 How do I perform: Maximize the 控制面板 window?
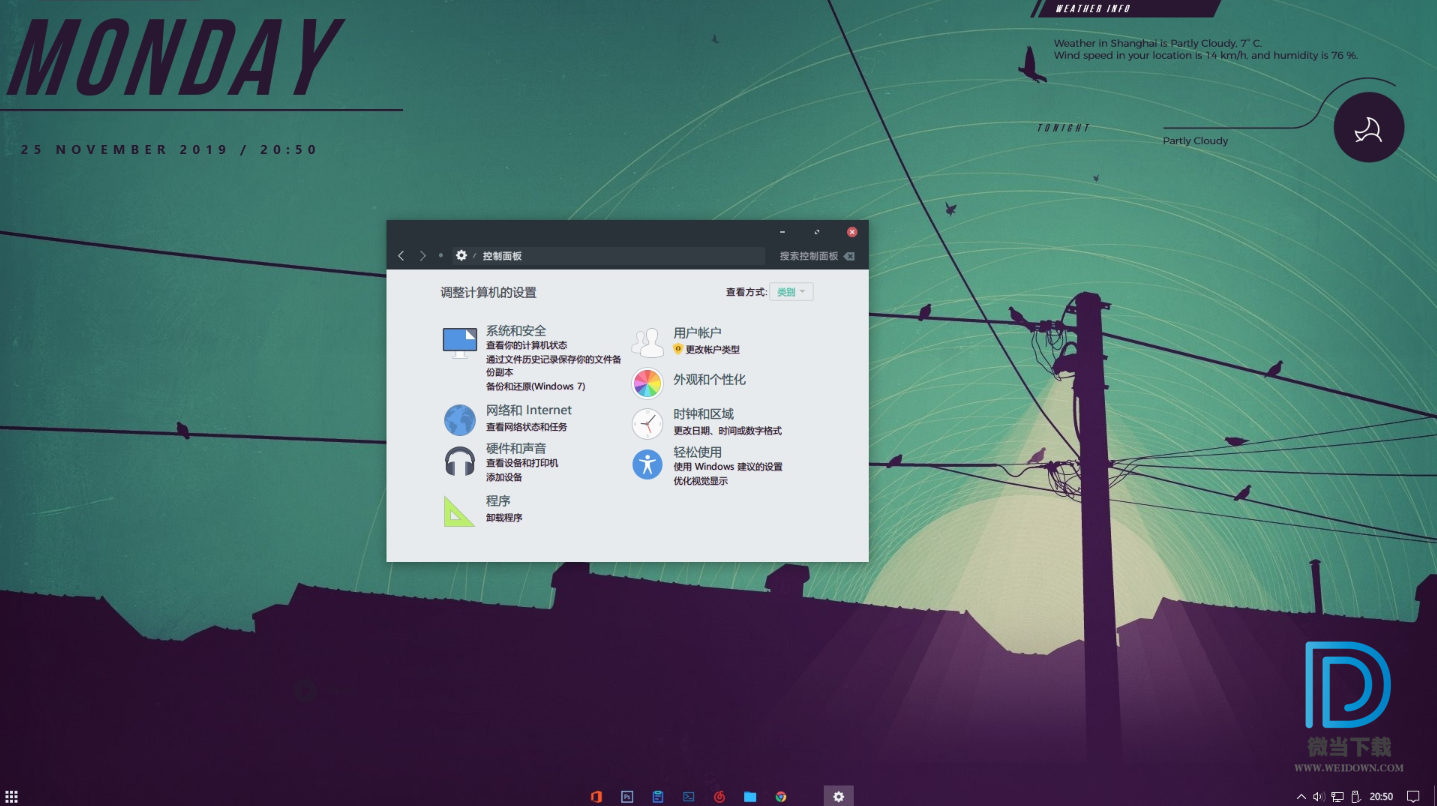click(x=817, y=232)
